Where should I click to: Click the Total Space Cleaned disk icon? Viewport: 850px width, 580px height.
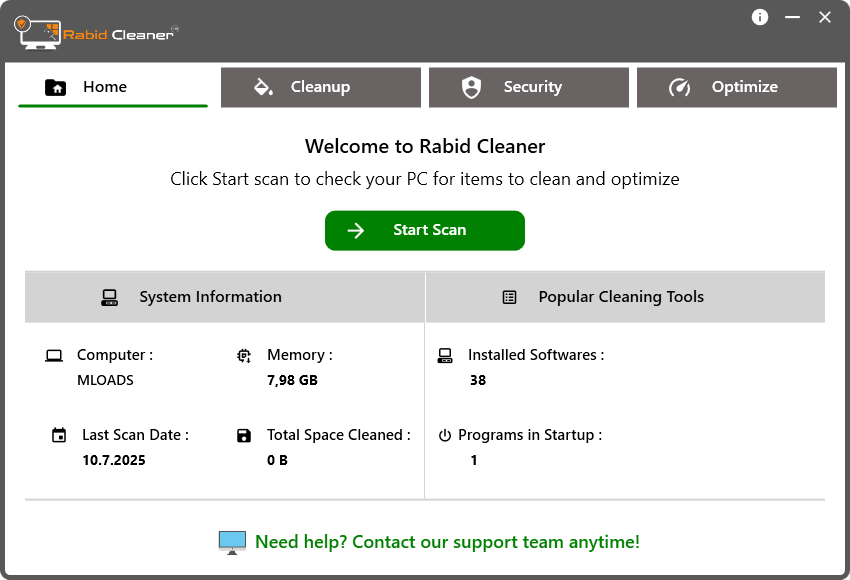click(x=244, y=435)
